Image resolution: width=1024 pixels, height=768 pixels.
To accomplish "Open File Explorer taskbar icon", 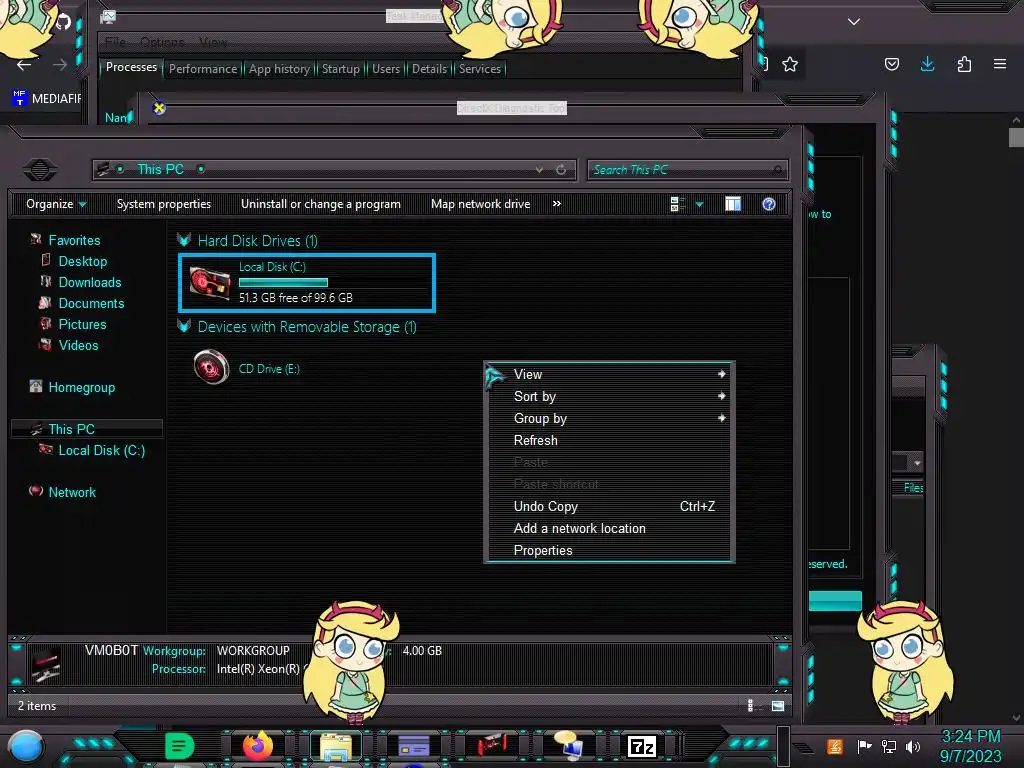I will click(336, 746).
